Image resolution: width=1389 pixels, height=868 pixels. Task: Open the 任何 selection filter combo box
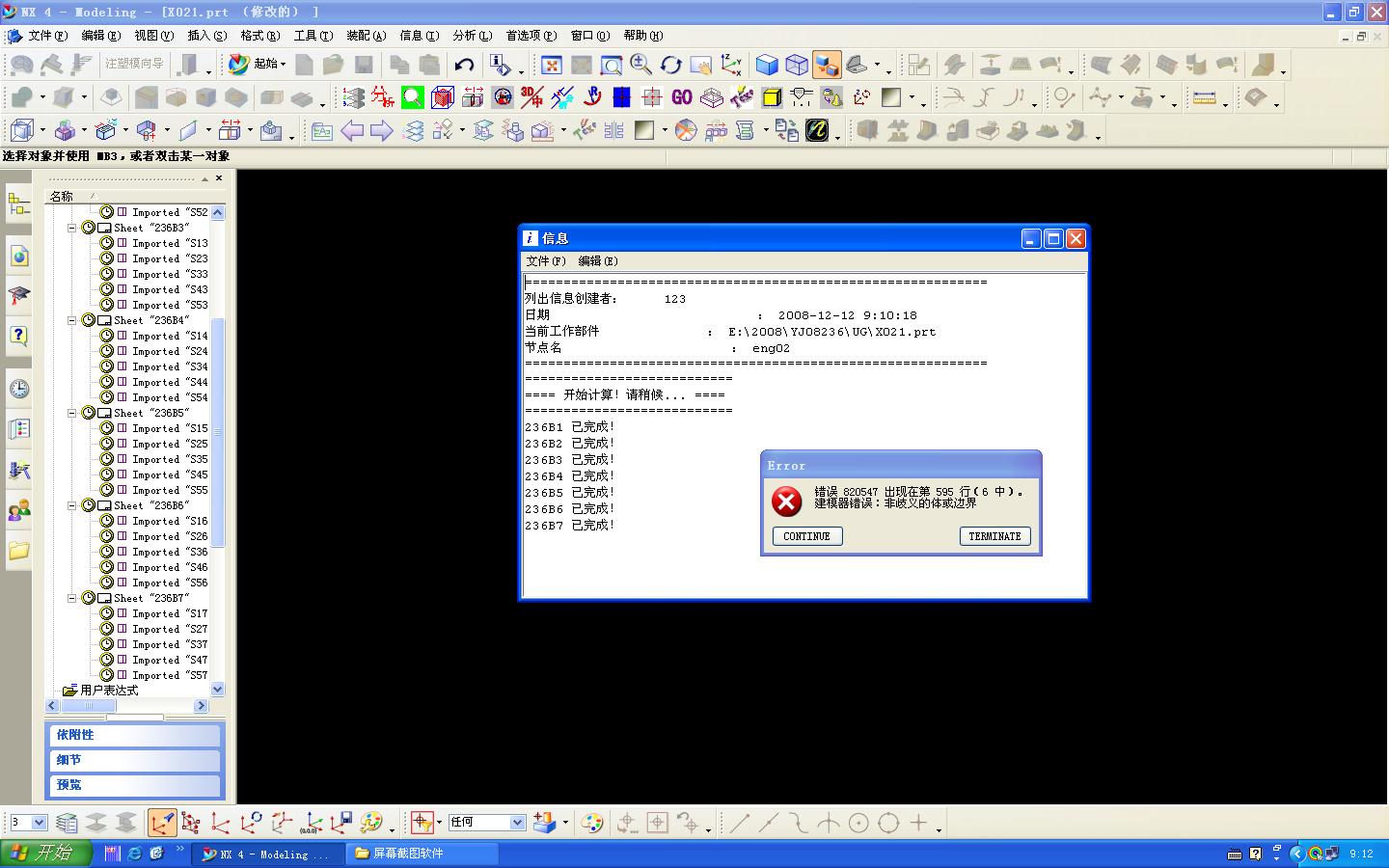[487, 823]
